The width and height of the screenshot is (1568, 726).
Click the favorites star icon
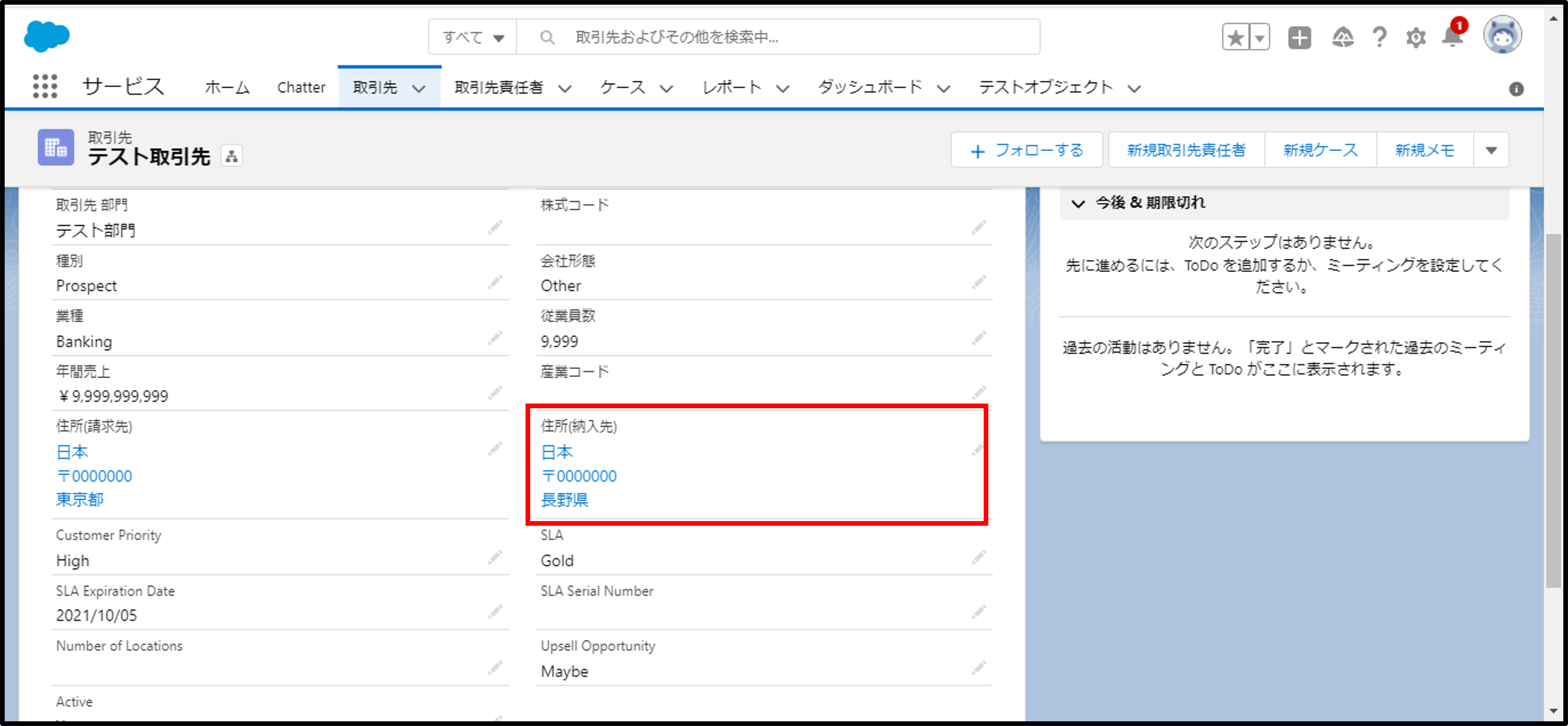pos(1236,38)
